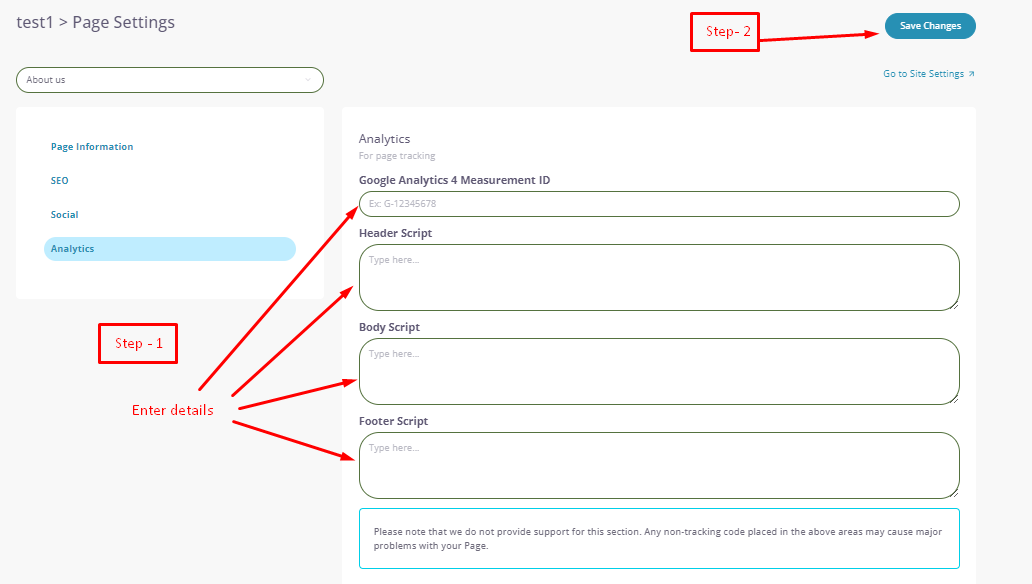The image size is (1032, 584).
Task: Open the Go to Site Settings link
Action: 921,72
